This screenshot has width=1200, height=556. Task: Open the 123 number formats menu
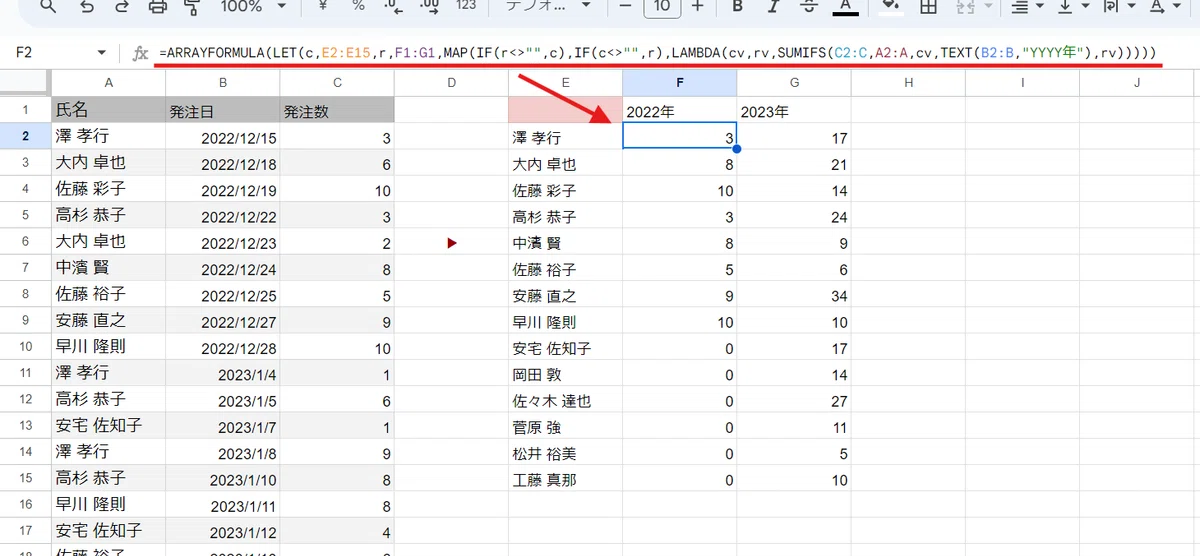click(x=465, y=7)
